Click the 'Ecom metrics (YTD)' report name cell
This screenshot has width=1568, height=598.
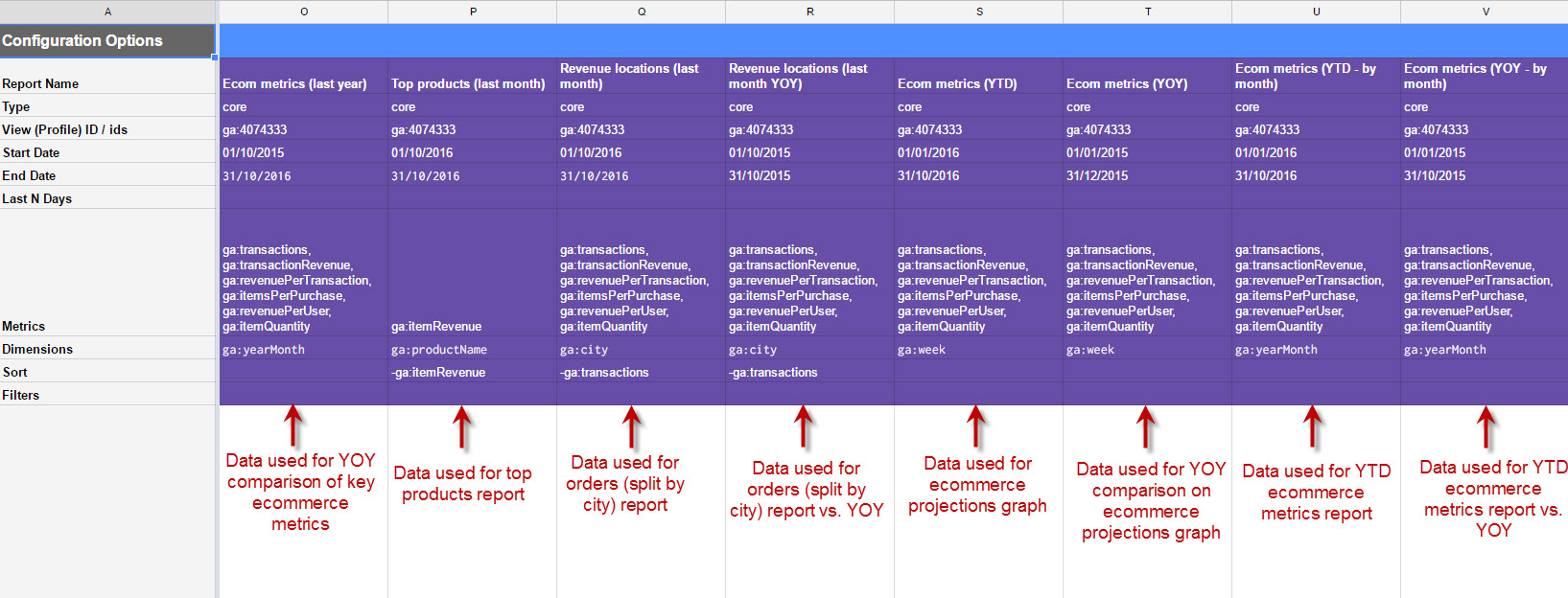pyautogui.click(x=979, y=76)
